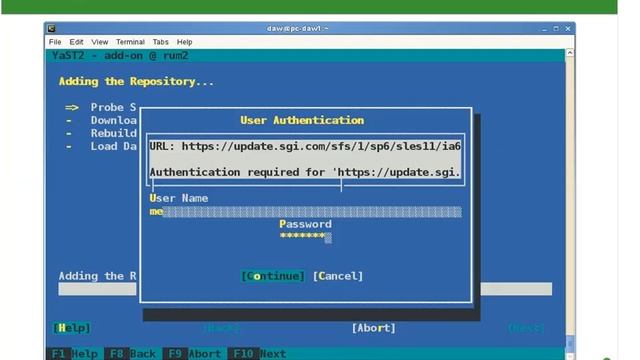Click the 'User Name' field label
This screenshot has width=640, height=360.
(x=179, y=198)
